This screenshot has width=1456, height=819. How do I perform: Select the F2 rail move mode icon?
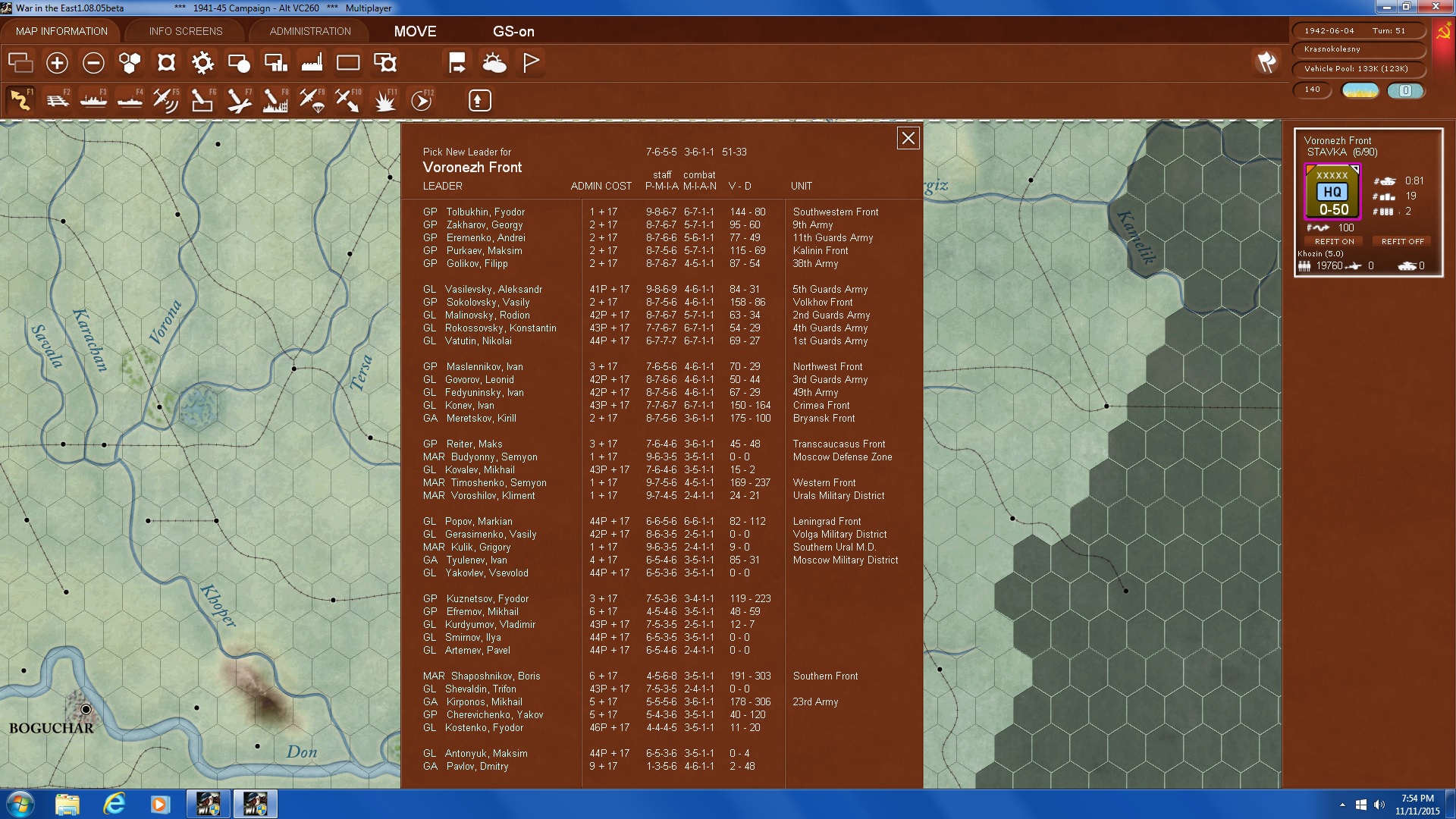pyautogui.click(x=58, y=100)
